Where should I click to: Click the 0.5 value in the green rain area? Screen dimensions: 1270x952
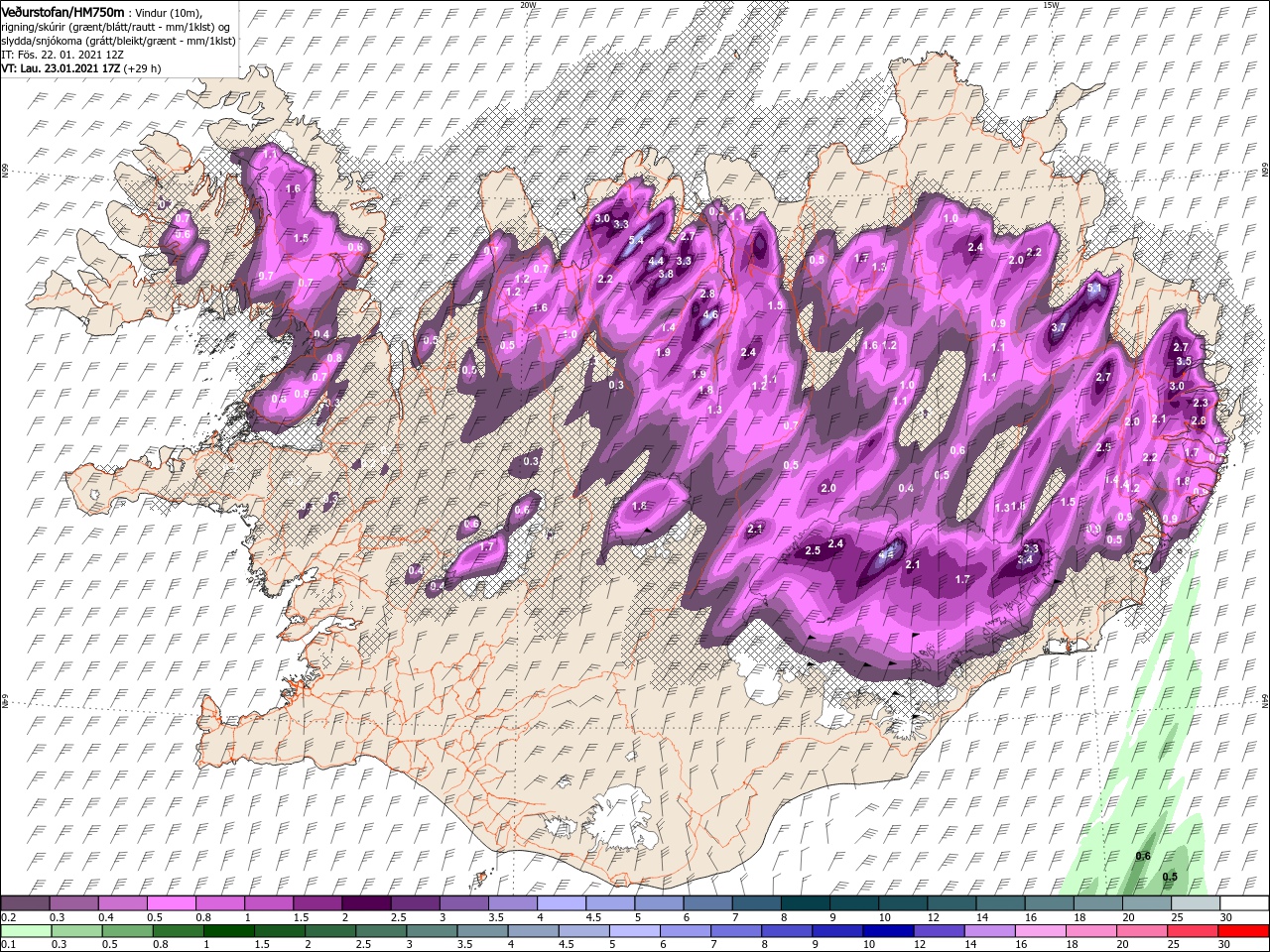pyautogui.click(x=1170, y=877)
